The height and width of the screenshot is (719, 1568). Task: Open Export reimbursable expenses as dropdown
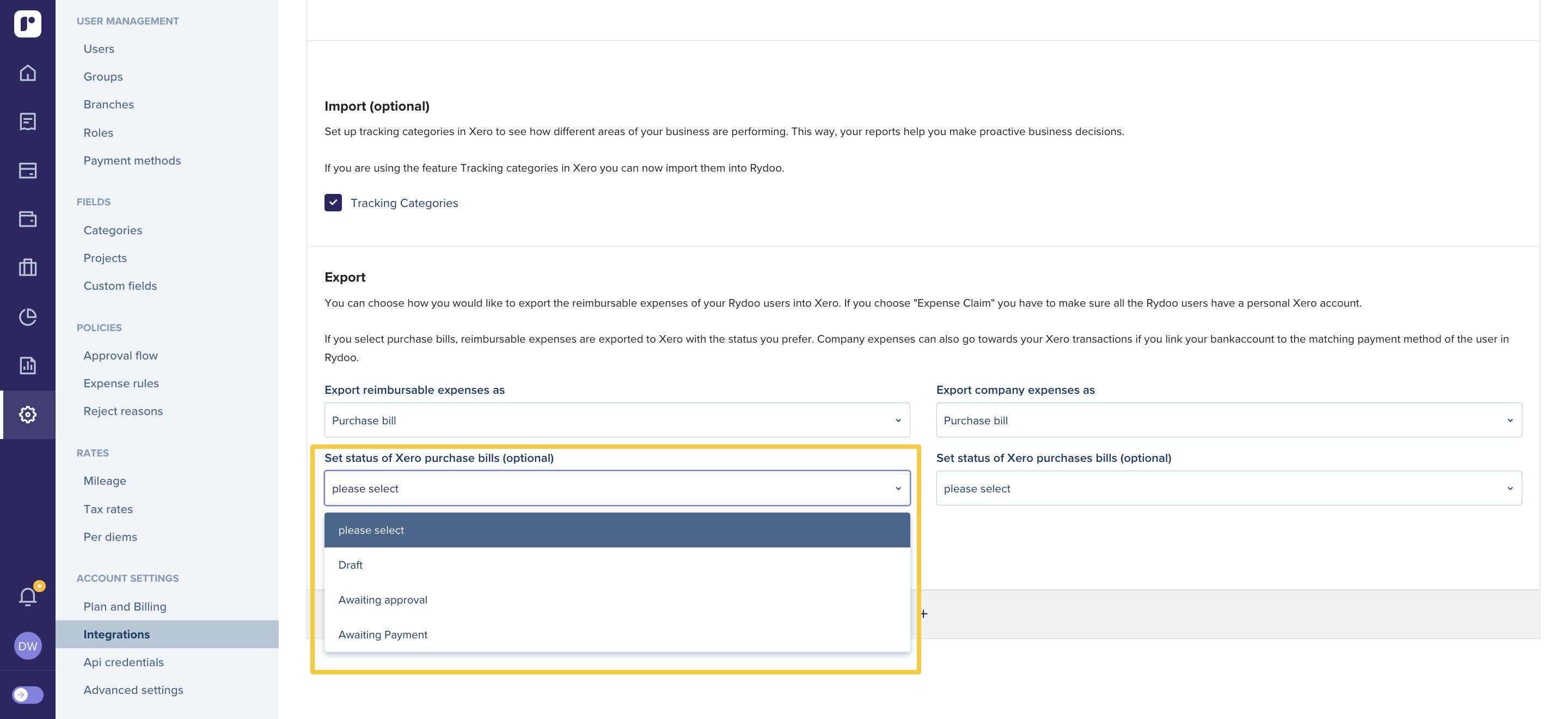point(617,420)
